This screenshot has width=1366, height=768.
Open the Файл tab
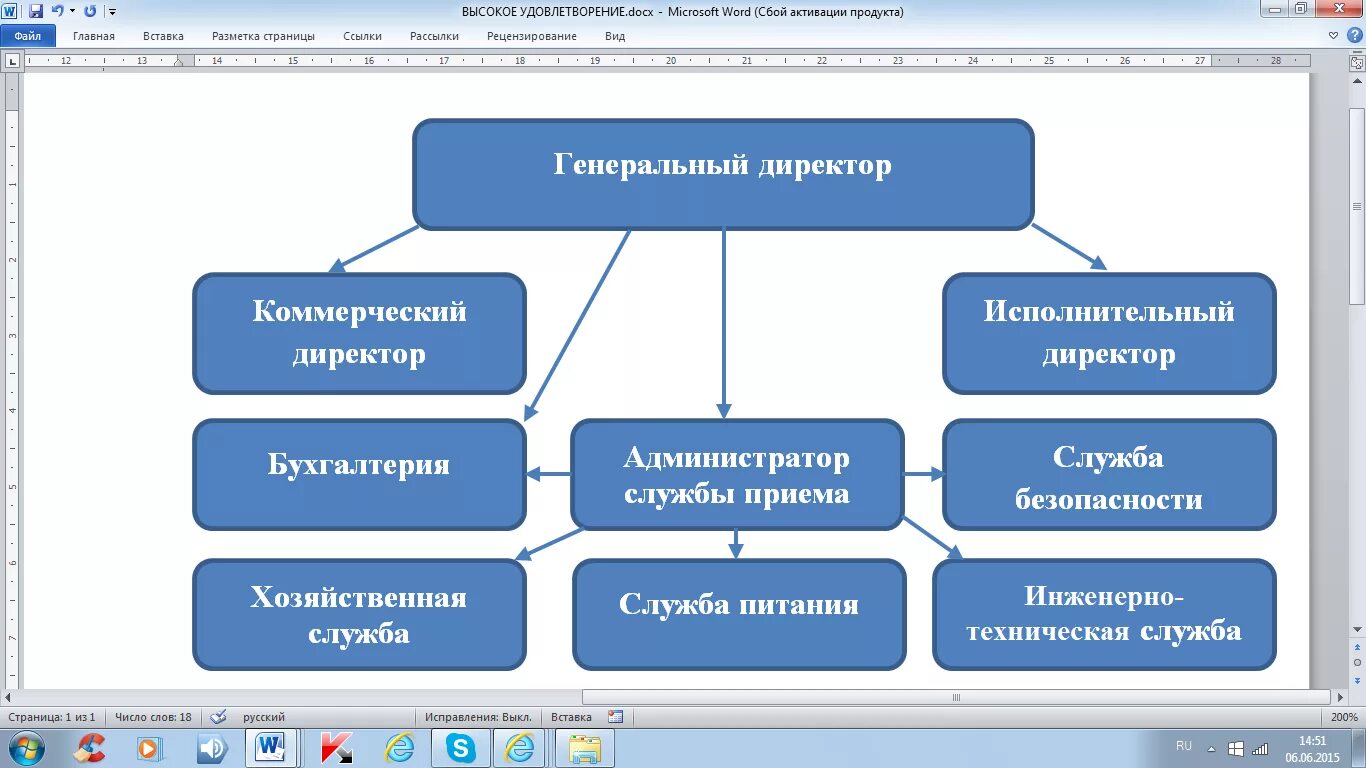(28, 36)
